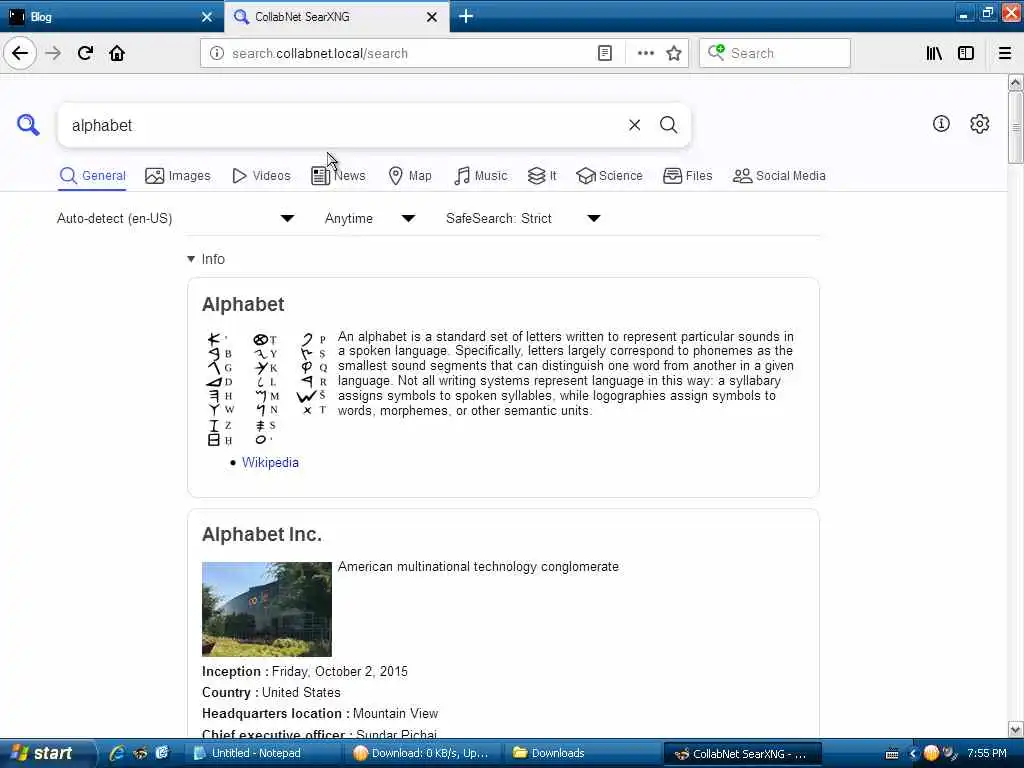This screenshot has height=768, width=1024.
Task: Launch Internet Explorer from quick launch
Action: [116, 753]
